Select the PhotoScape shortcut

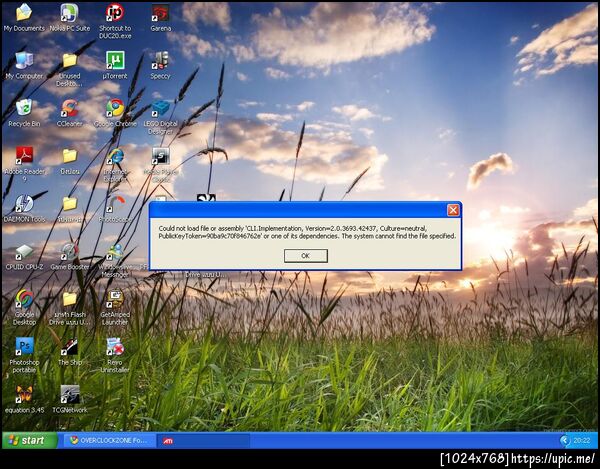tap(115, 208)
